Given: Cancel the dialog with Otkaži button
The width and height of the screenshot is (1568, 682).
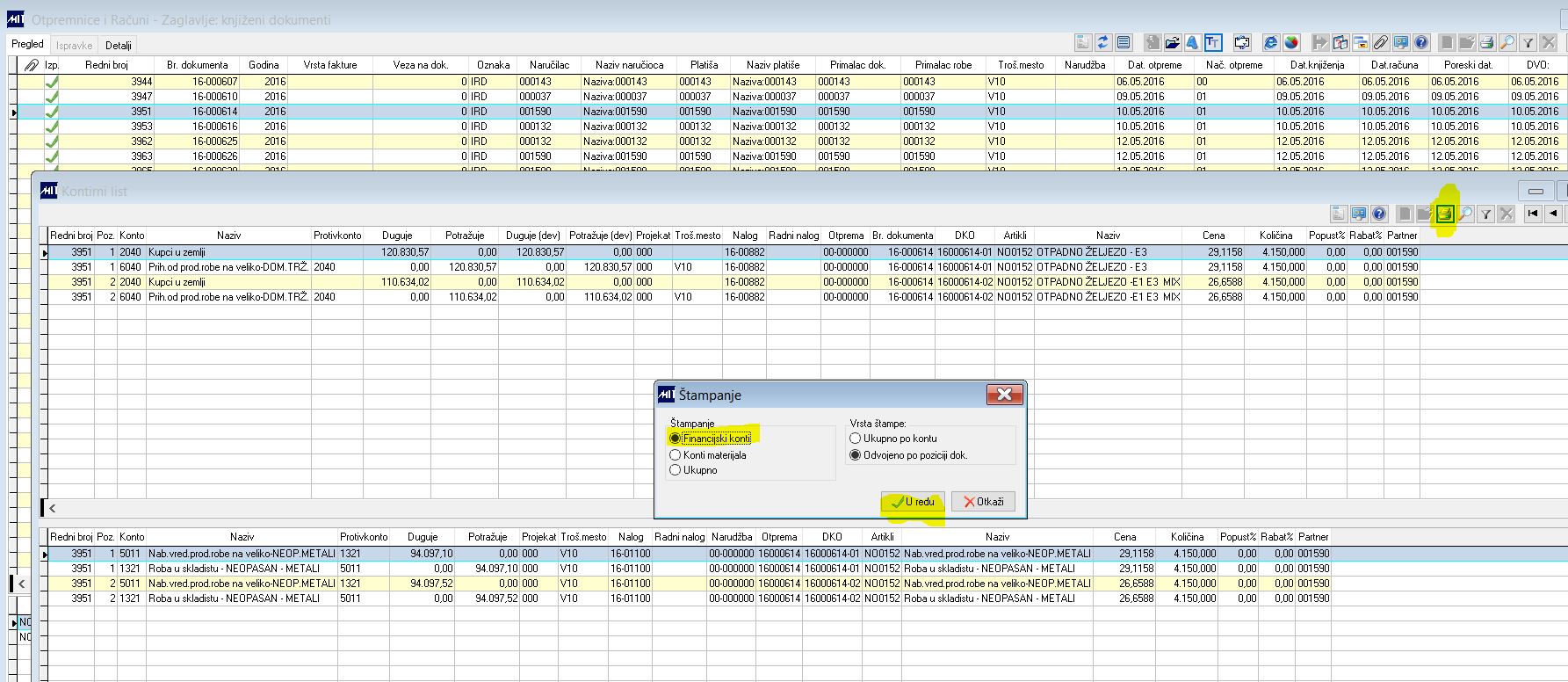Looking at the screenshot, I should (x=983, y=502).
